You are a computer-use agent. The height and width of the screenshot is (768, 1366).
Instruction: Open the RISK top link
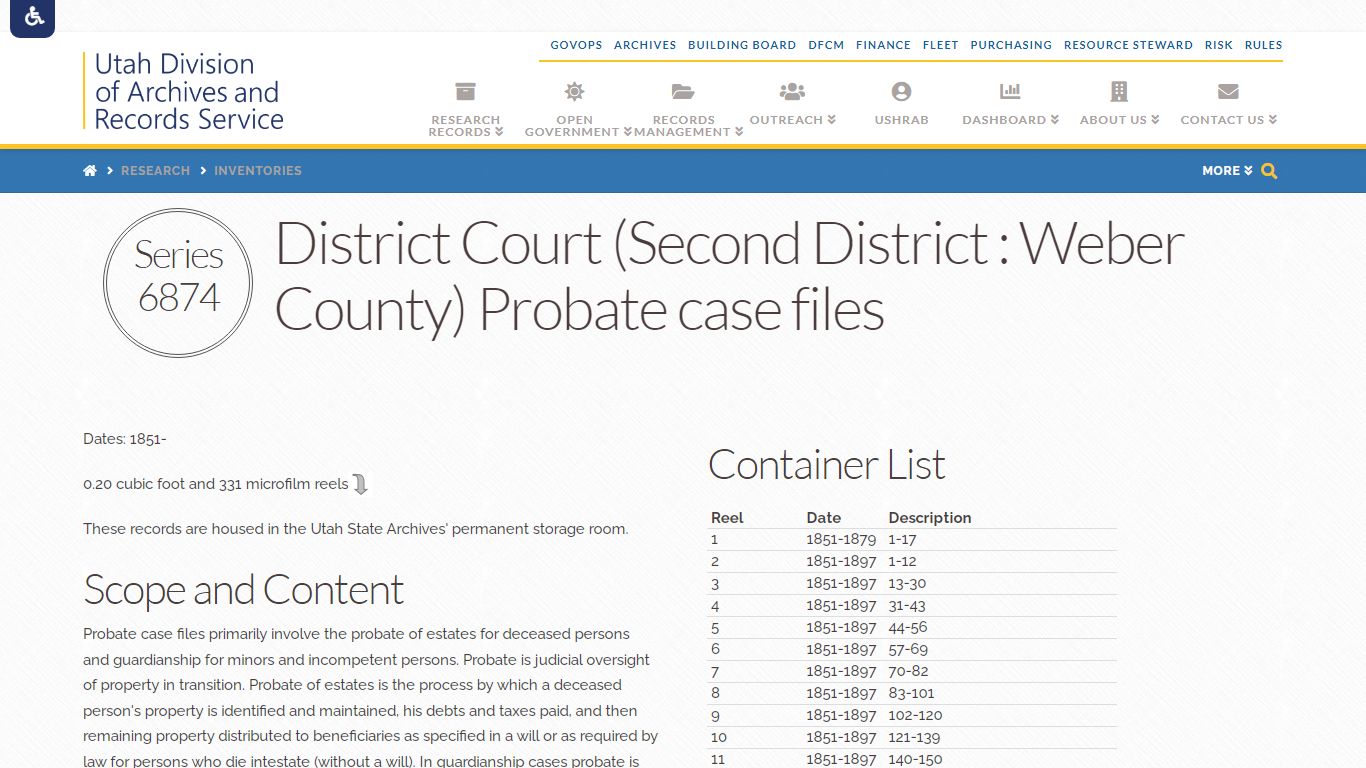point(1218,45)
